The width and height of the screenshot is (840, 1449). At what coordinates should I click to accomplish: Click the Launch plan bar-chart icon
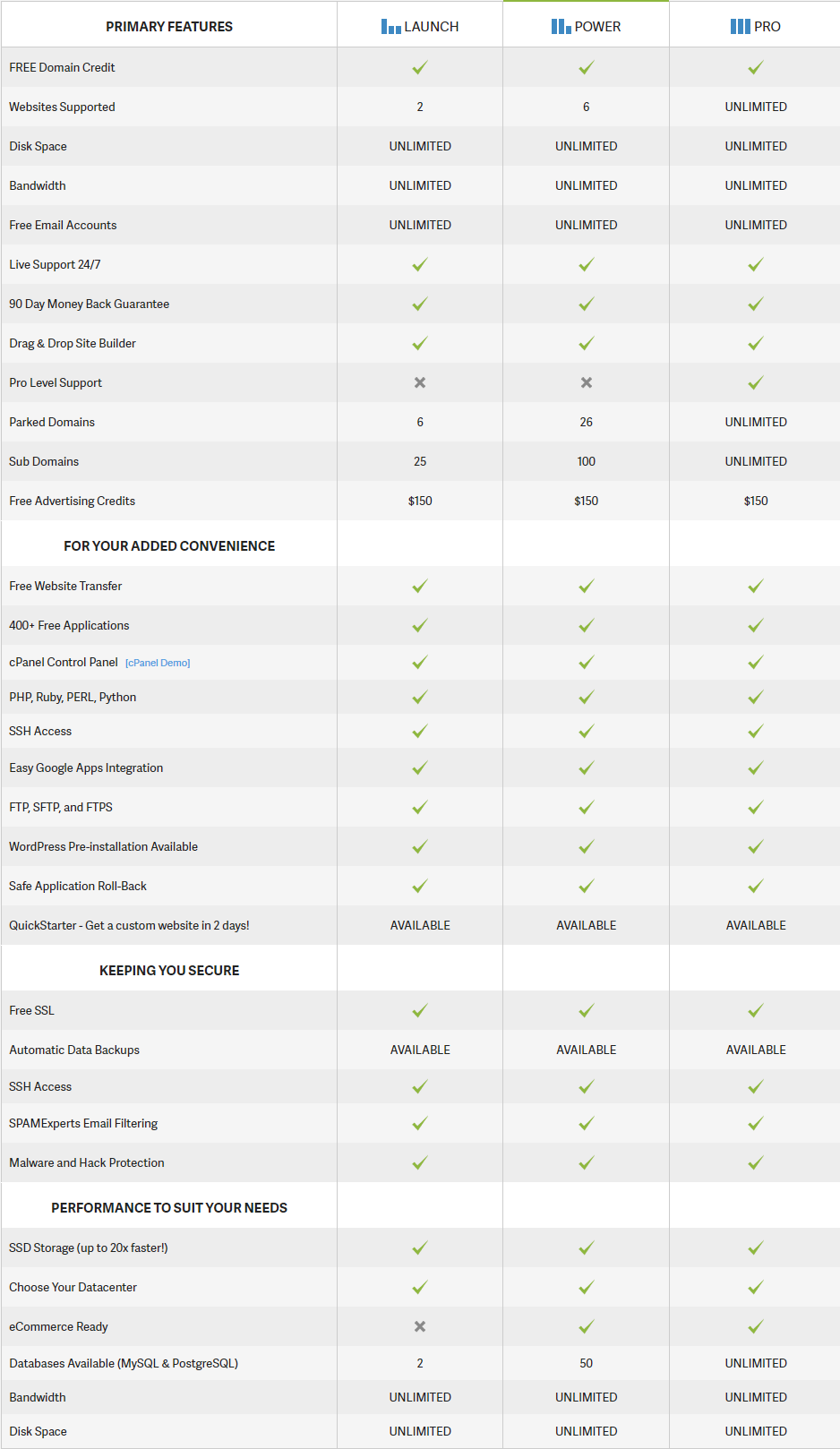tap(390, 27)
